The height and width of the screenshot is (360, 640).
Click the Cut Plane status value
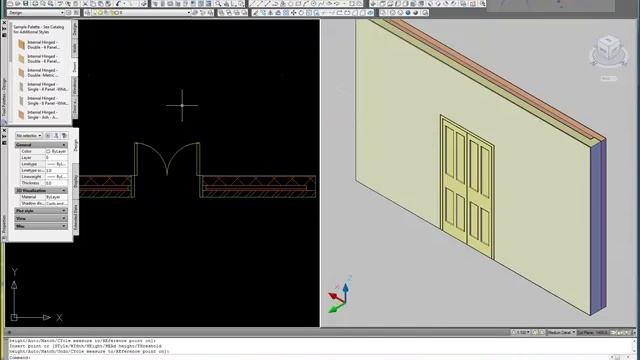(593, 333)
